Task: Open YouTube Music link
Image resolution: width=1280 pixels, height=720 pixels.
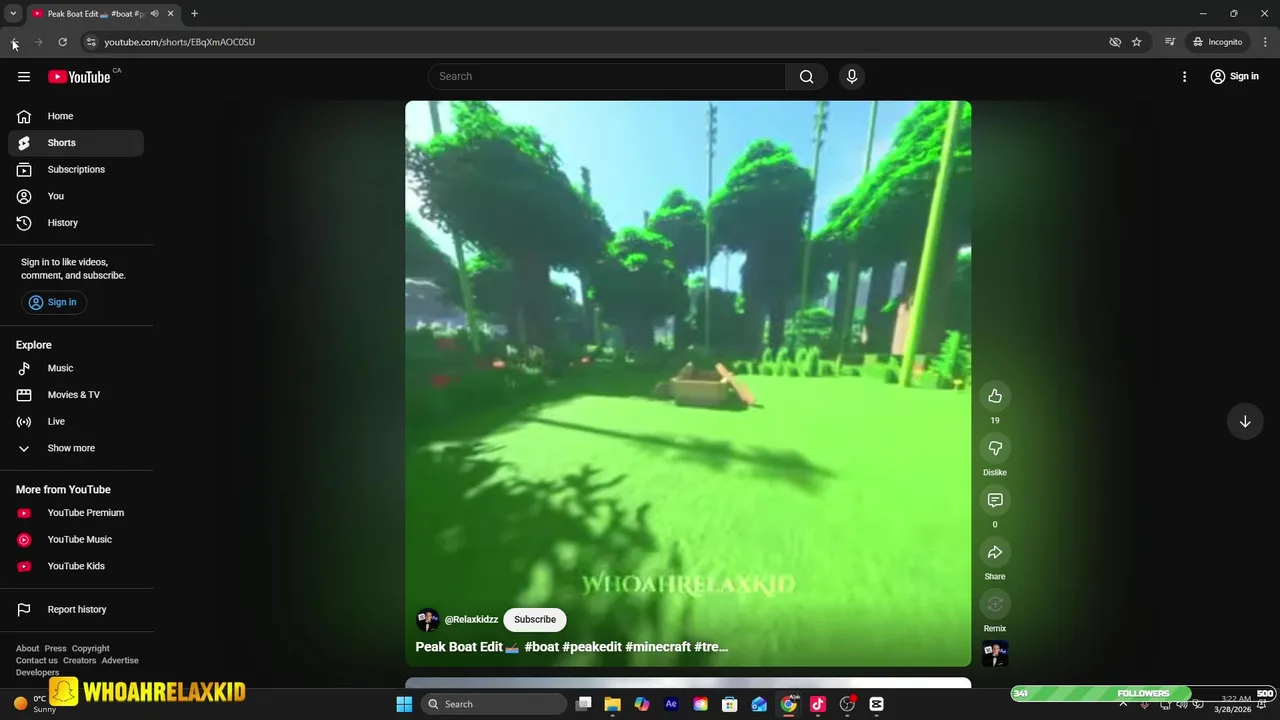Action: click(76, 540)
